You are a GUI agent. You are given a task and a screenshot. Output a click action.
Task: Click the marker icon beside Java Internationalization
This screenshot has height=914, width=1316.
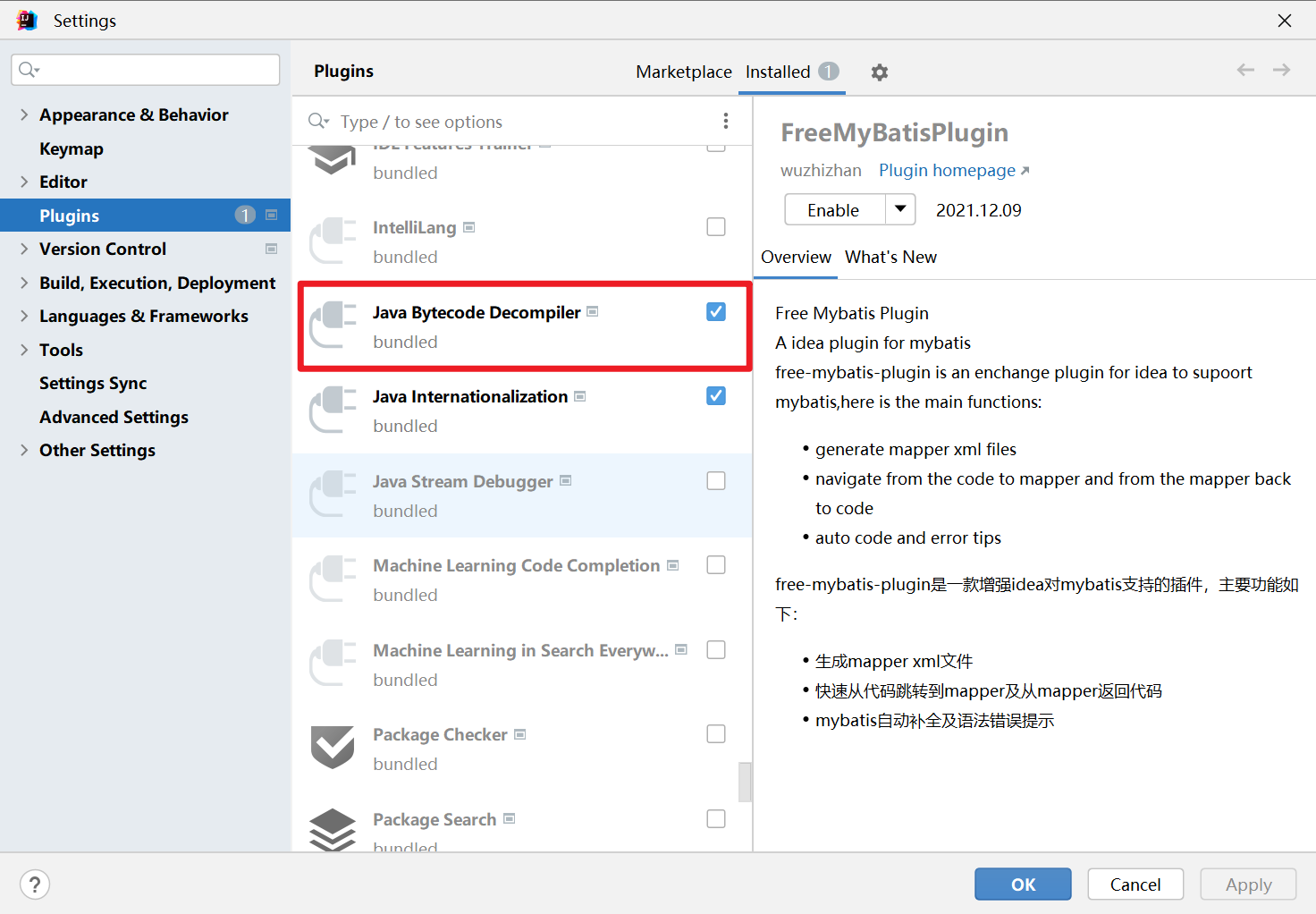click(x=579, y=395)
